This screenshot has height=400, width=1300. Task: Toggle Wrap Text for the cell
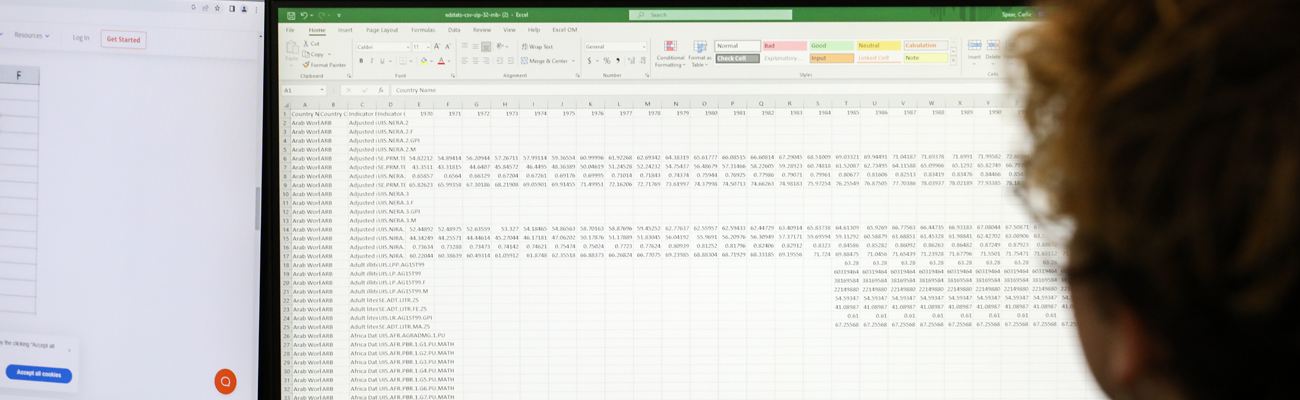coord(537,47)
